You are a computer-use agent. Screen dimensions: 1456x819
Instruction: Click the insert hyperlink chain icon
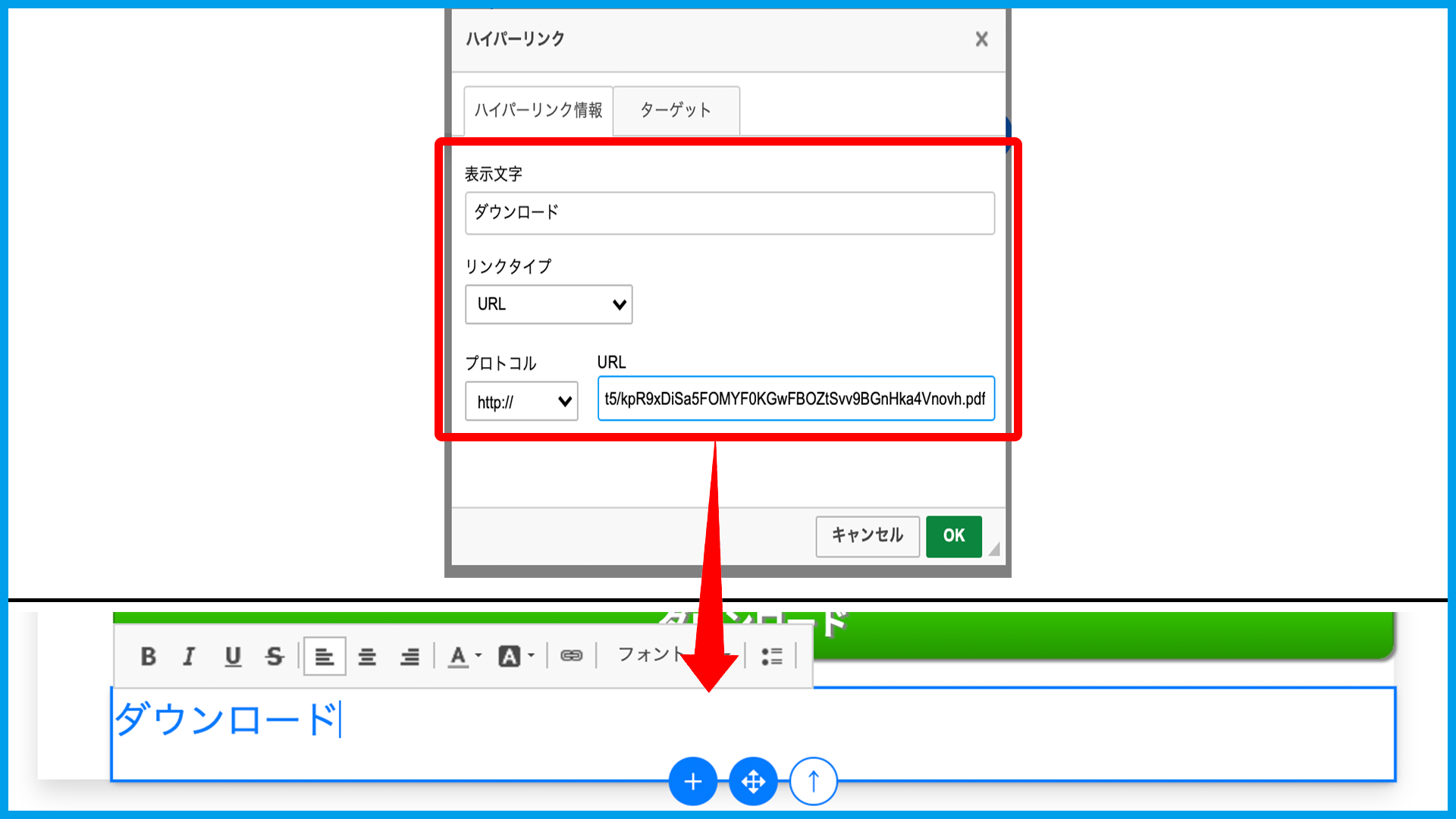(571, 656)
